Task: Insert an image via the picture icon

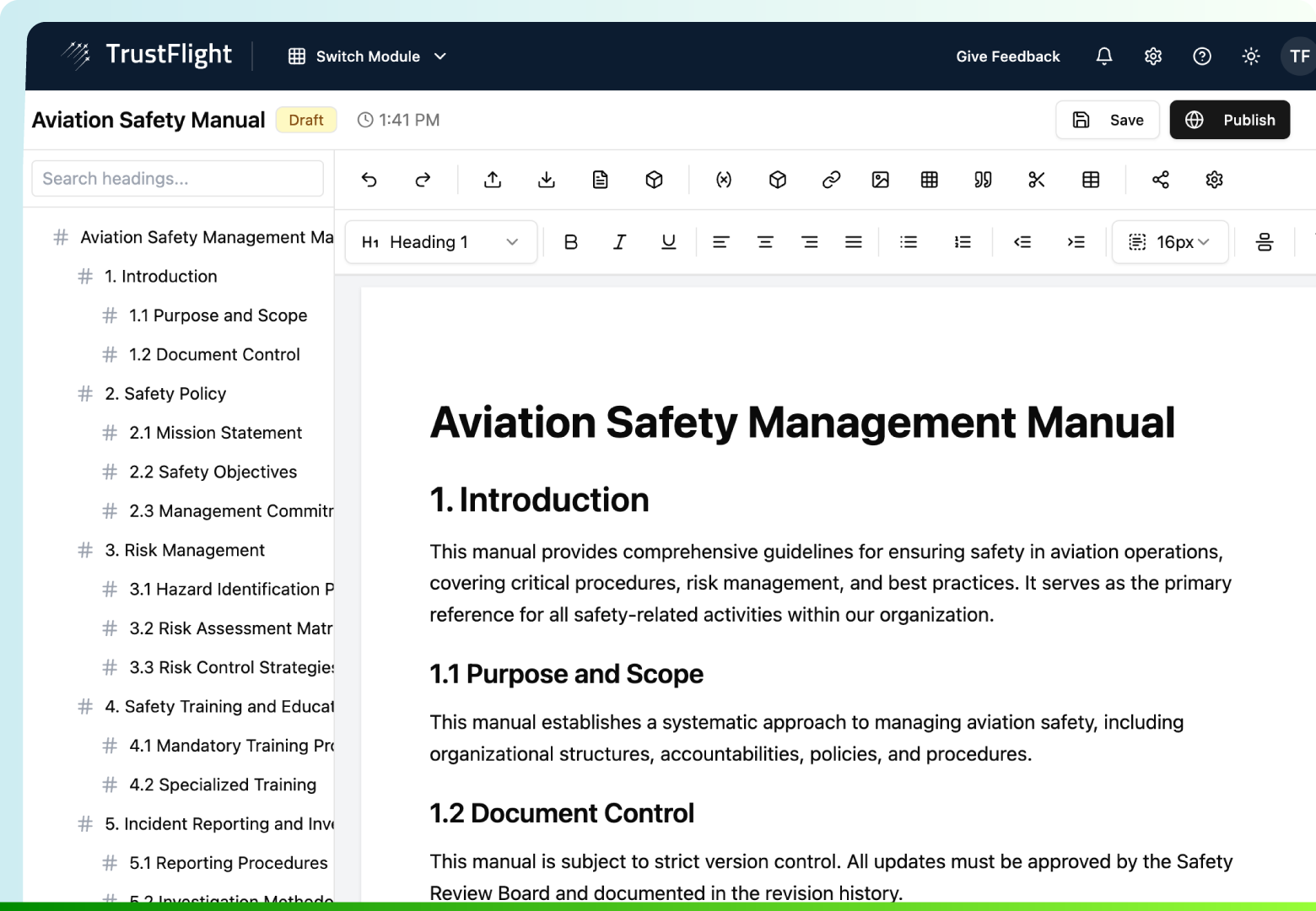Action: click(880, 180)
